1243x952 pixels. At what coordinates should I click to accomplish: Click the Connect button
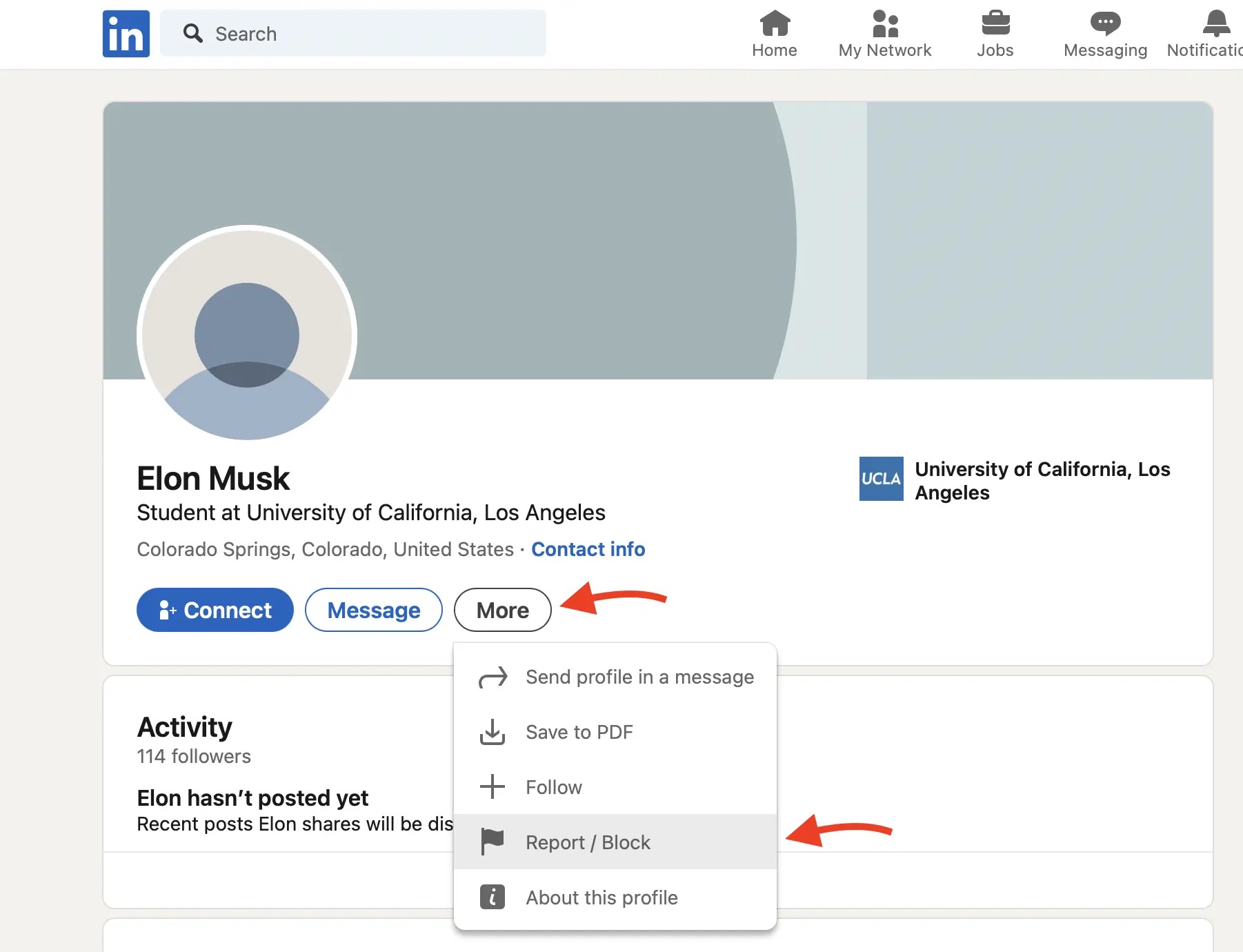click(215, 610)
